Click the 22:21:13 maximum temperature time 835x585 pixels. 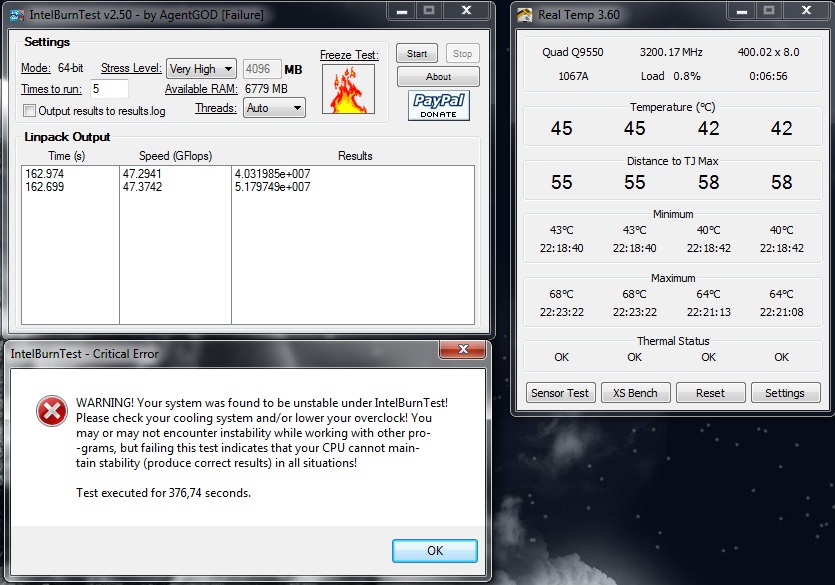[x=709, y=312]
